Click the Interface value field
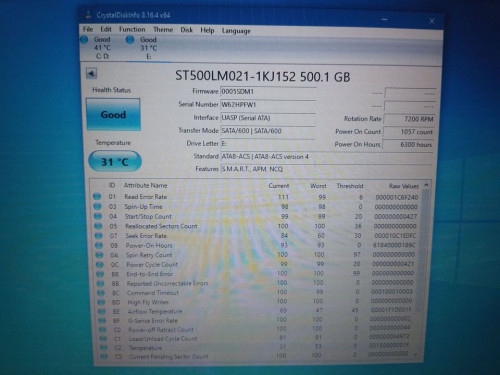Image resolution: width=500 pixels, height=375 pixels. [268, 118]
